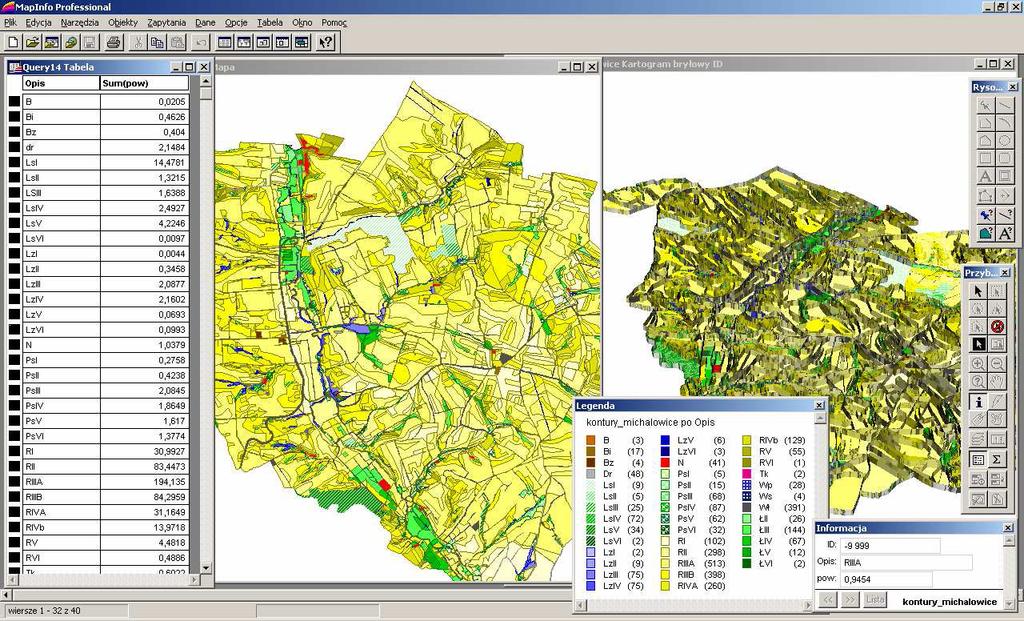Image resolution: width=1024 pixels, height=621 pixels.
Task: Toggle selection box for row dr
Action: click(14, 148)
